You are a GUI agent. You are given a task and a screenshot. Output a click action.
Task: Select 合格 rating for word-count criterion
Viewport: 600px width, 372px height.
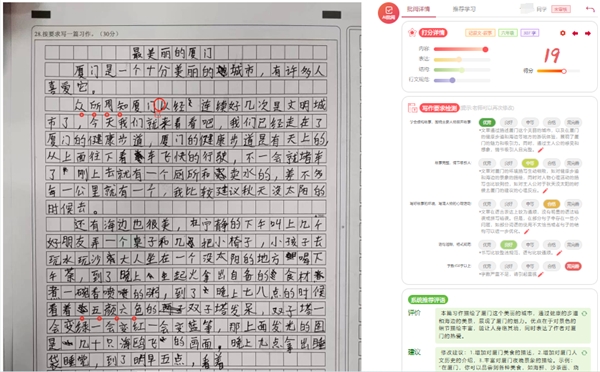tap(551, 266)
